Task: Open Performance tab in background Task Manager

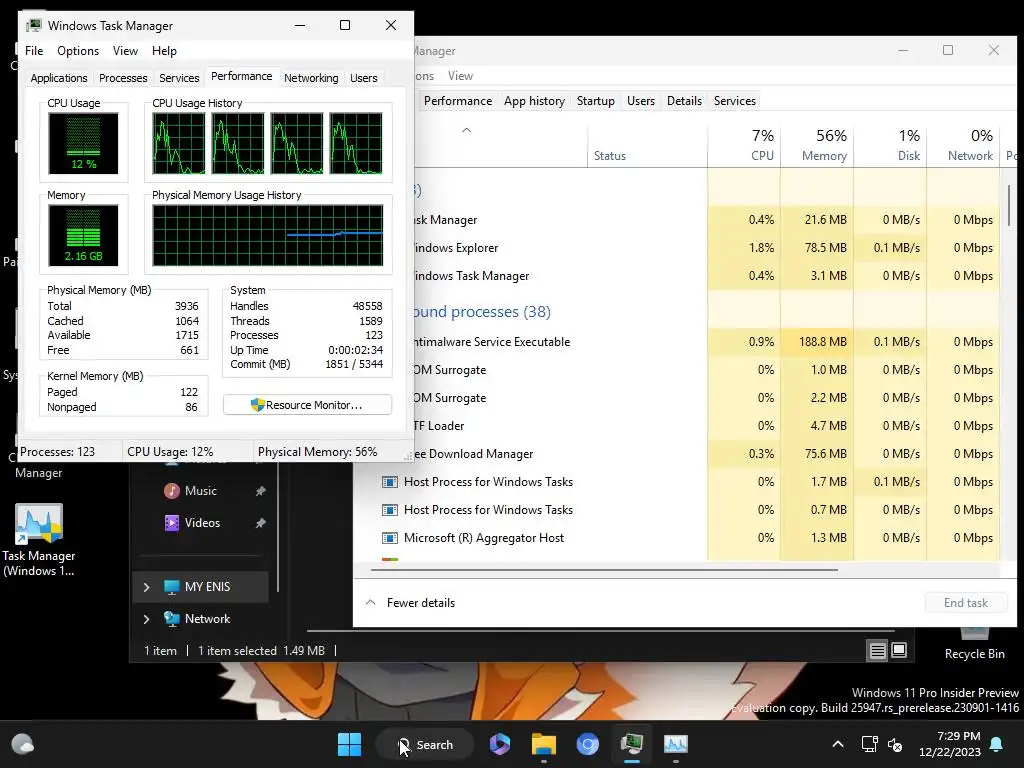Action: [457, 101]
